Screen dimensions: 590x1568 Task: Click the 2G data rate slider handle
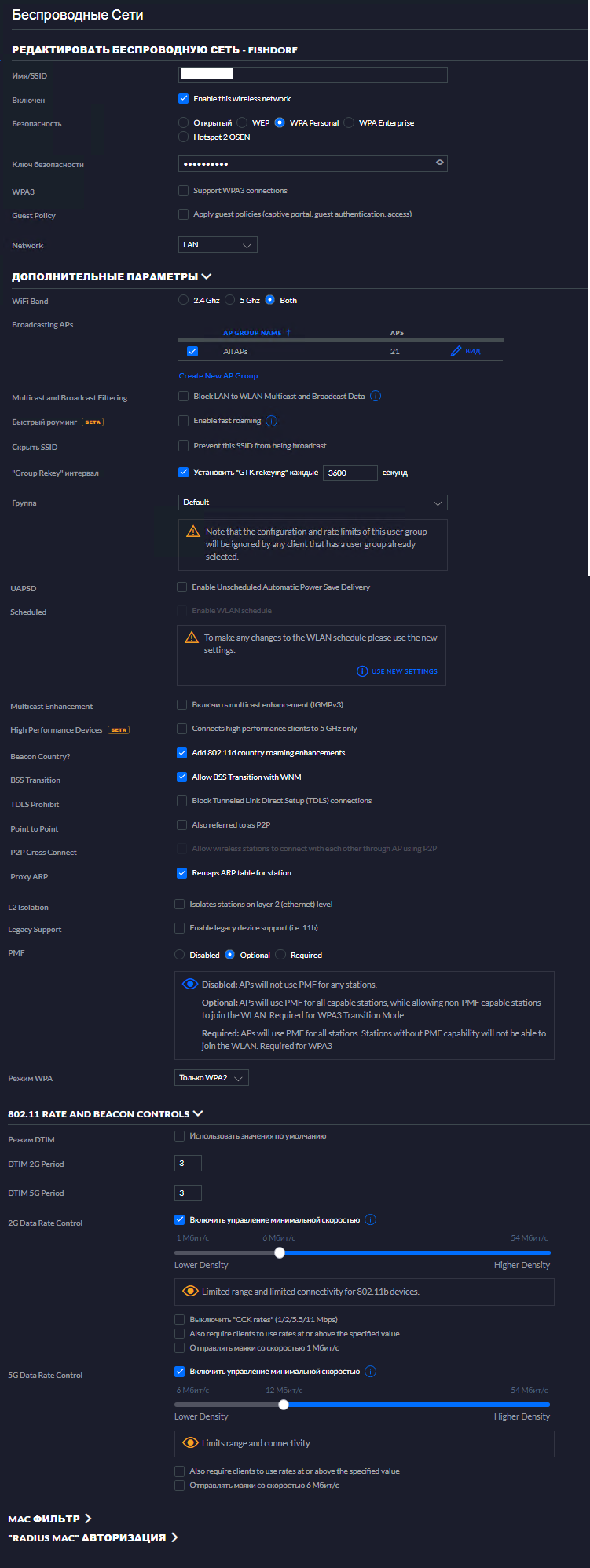click(x=280, y=1252)
